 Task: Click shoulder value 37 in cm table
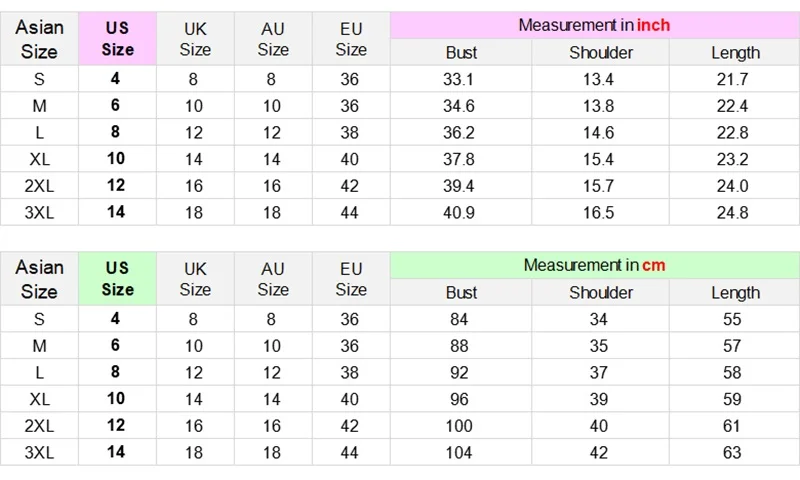click(x=601, y=372)
